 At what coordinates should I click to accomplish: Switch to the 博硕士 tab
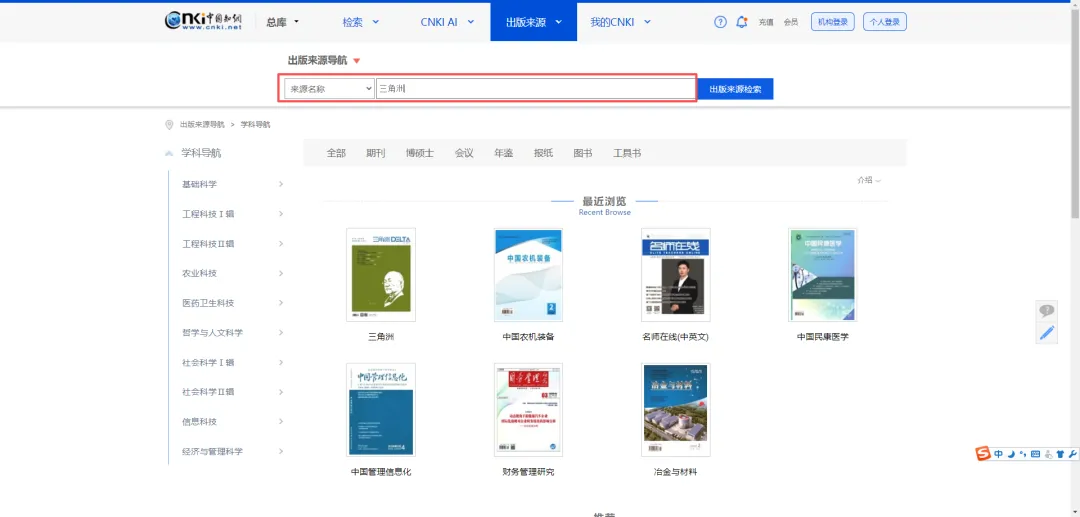coord(420,154)
